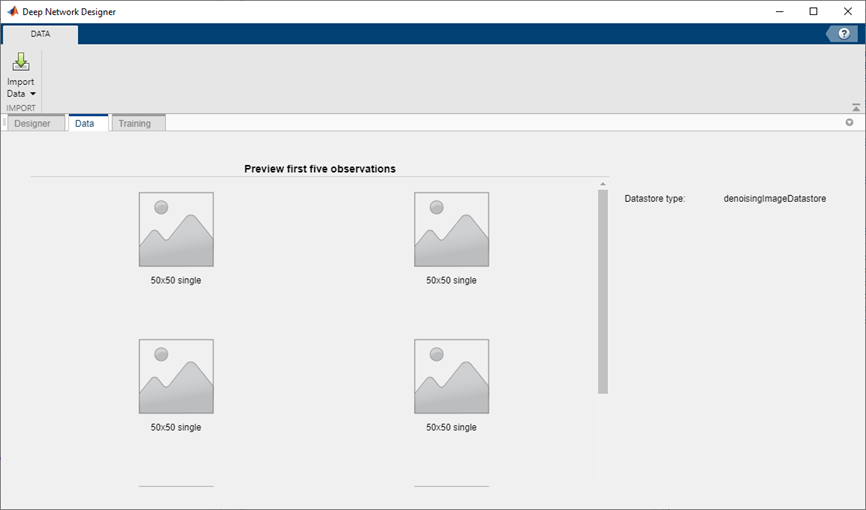Close the Deep Network Designer window

tap(847, 12)
